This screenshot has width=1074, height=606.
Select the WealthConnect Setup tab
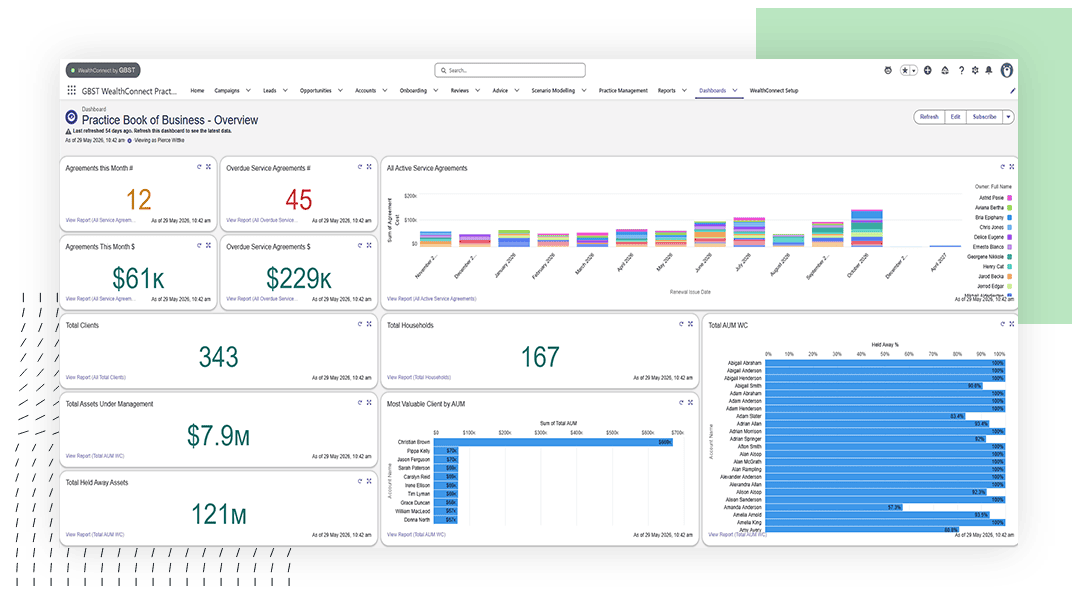(x=774, y=90)
